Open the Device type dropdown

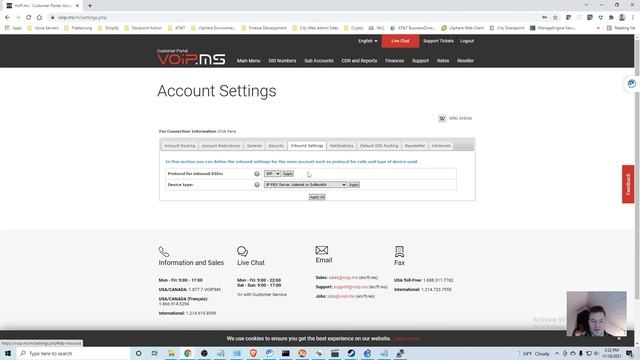tap(305, 185)
